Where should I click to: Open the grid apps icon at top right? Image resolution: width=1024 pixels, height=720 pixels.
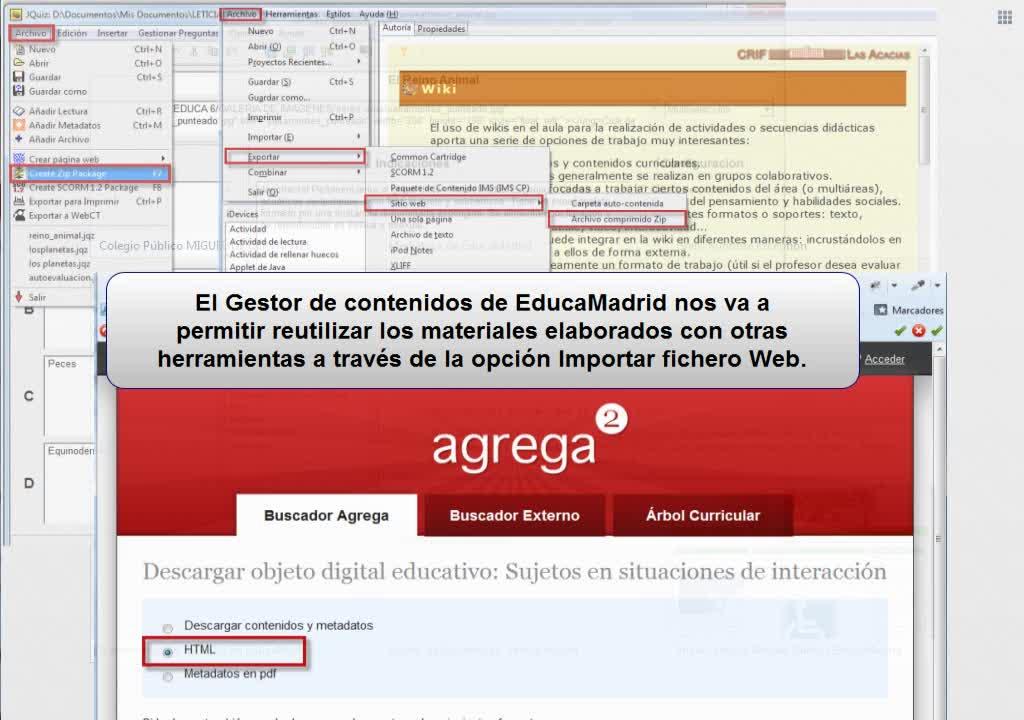[x=1004, y=18]
